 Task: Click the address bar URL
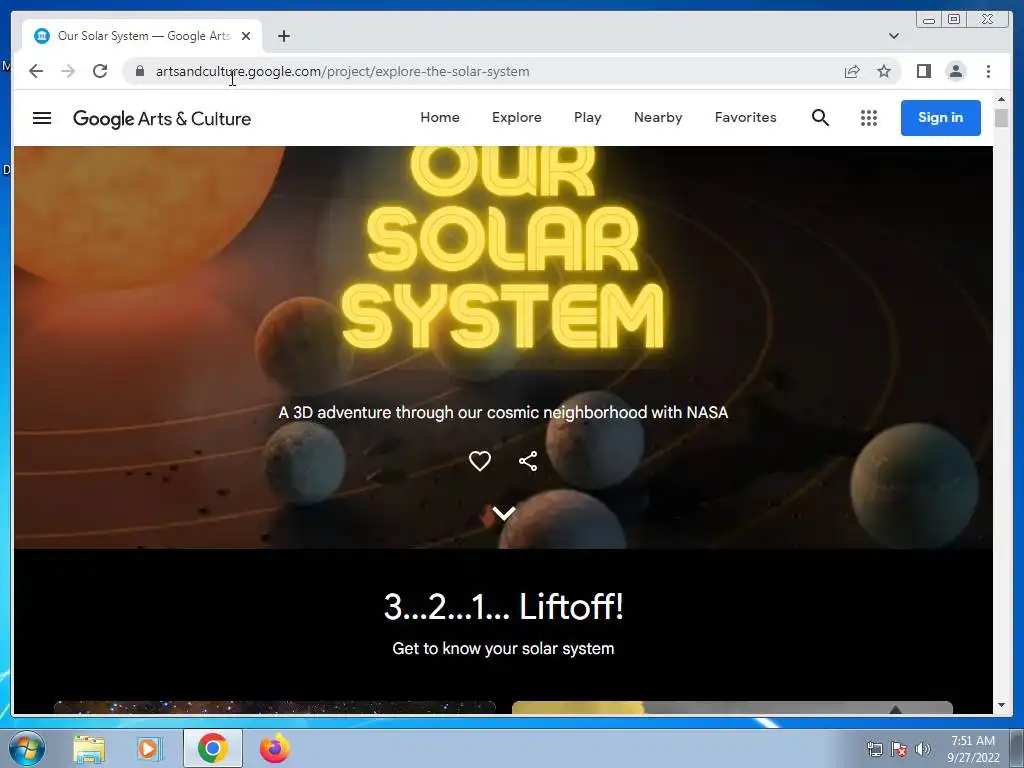point(342,71)
